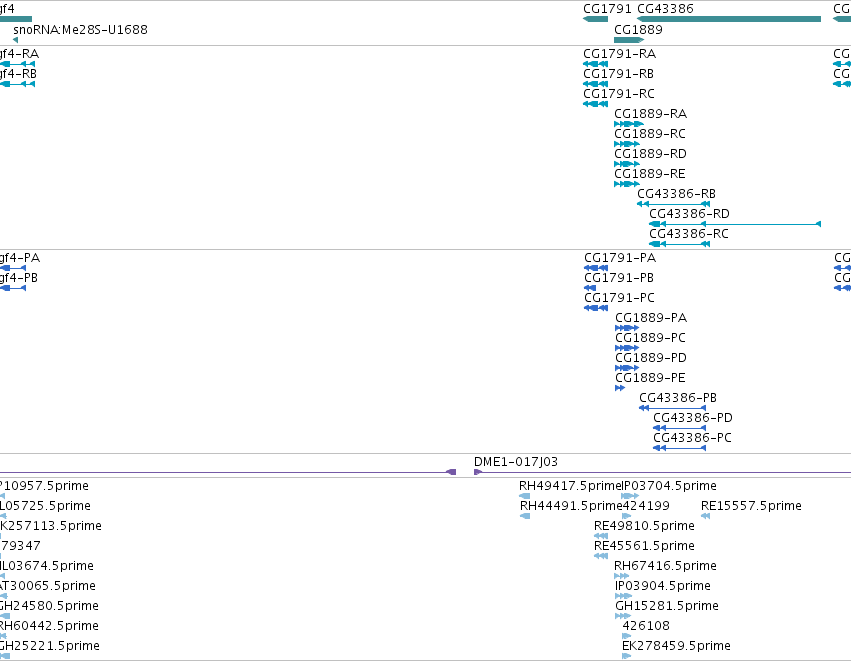This screenshot has height=661, width=851.
Task: Click the CG1889-RA transcript arrows
Action: pyautogui.click(x=629, y=124)
